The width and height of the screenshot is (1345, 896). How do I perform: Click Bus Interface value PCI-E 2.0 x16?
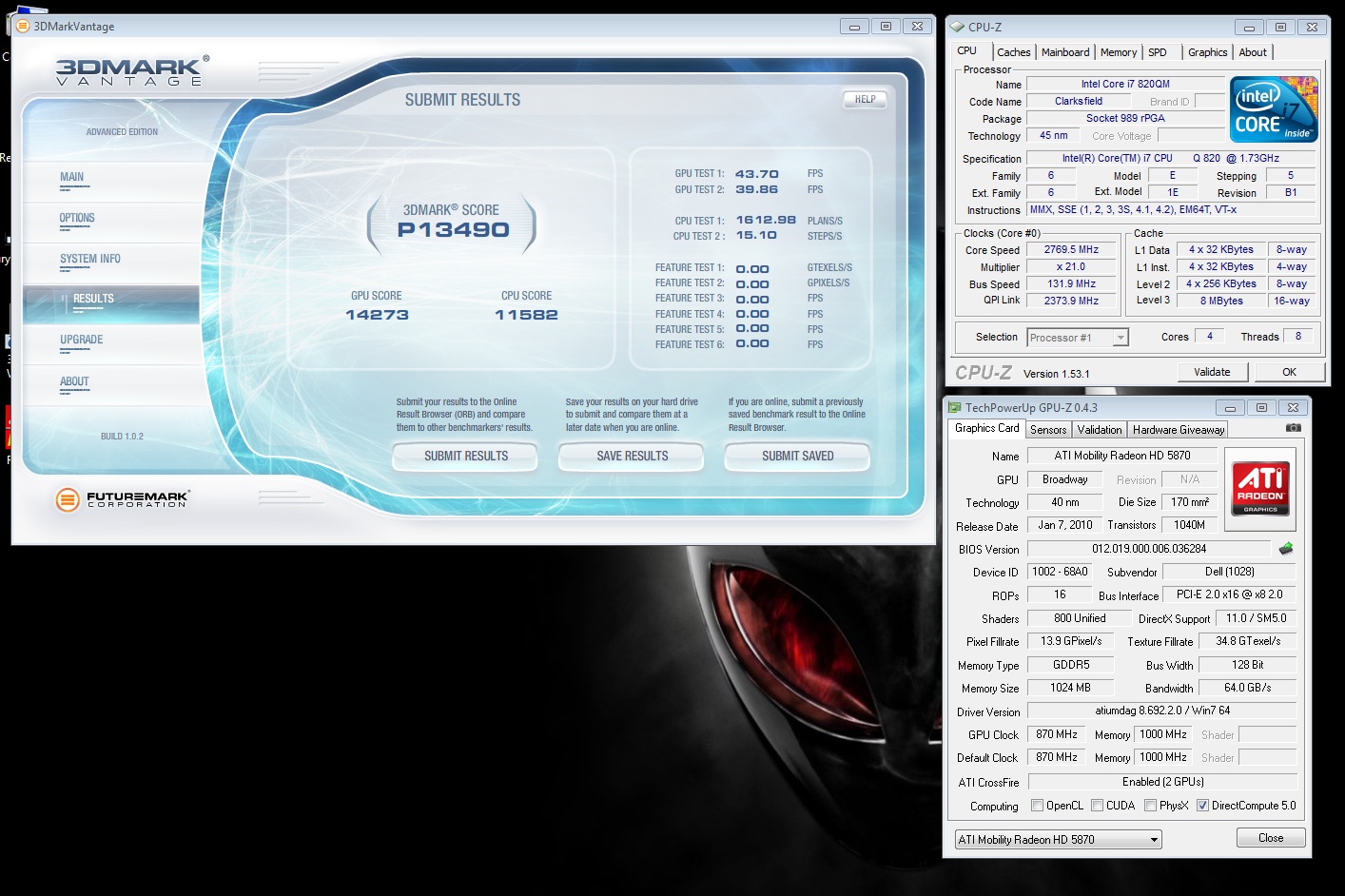(1229, 594)
